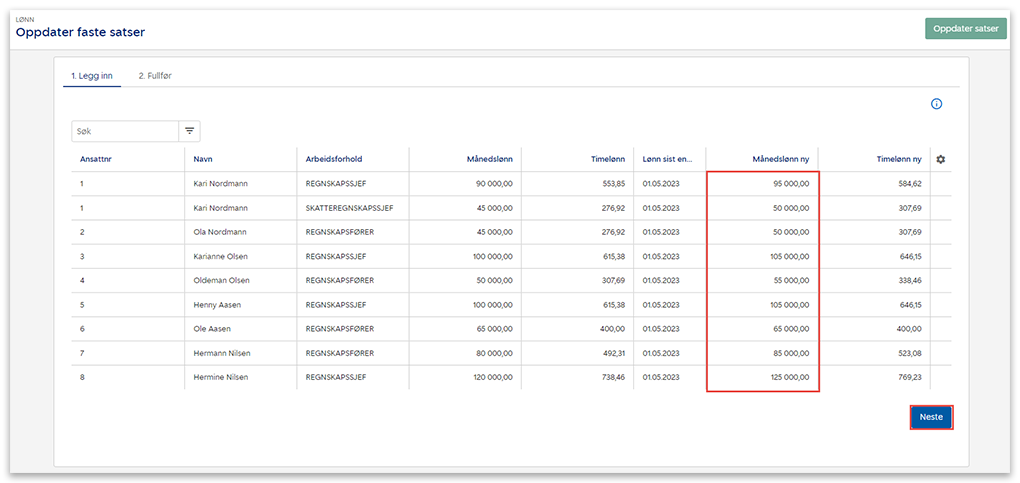Click into the Søk search field

click(x=125, y=131)
